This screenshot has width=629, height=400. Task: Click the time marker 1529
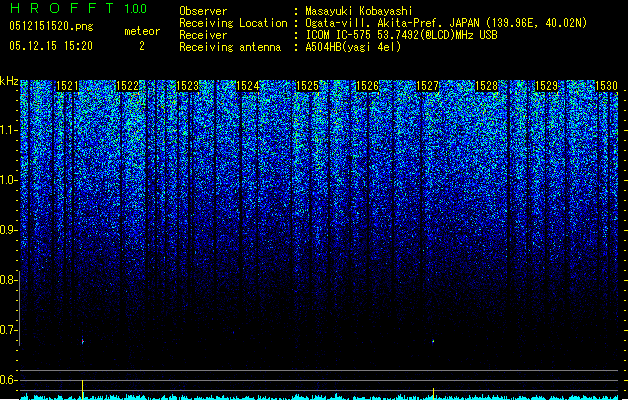(547, 86)
